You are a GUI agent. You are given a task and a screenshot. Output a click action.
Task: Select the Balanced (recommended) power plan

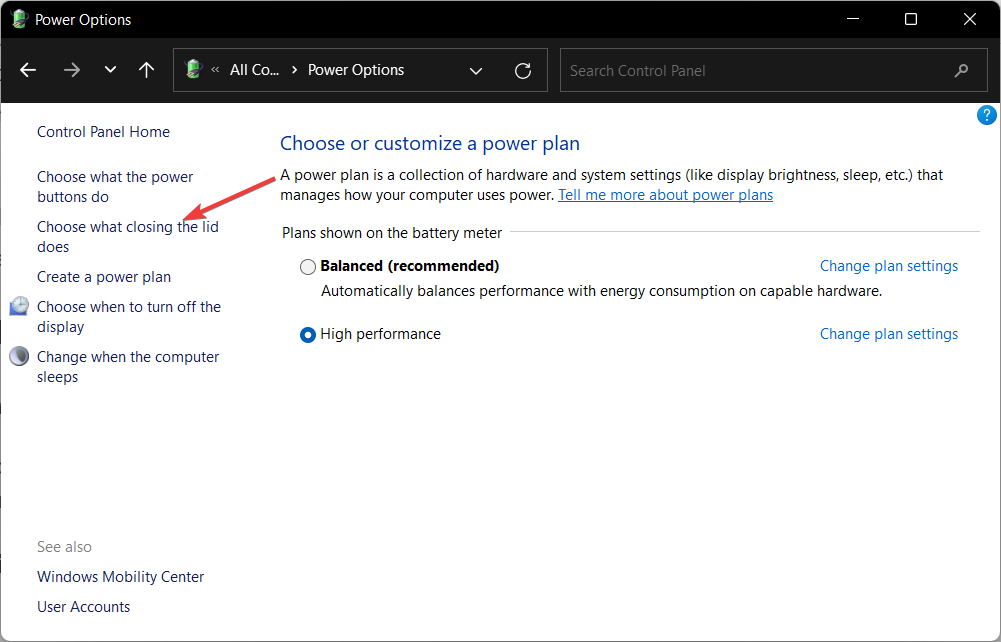pos(308,267)
